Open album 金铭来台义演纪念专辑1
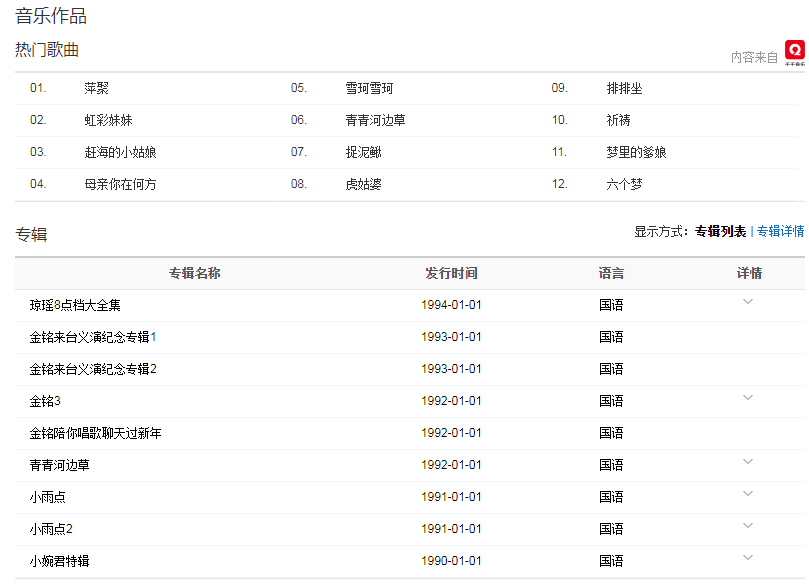809x588 pixels. click(93, 337)
